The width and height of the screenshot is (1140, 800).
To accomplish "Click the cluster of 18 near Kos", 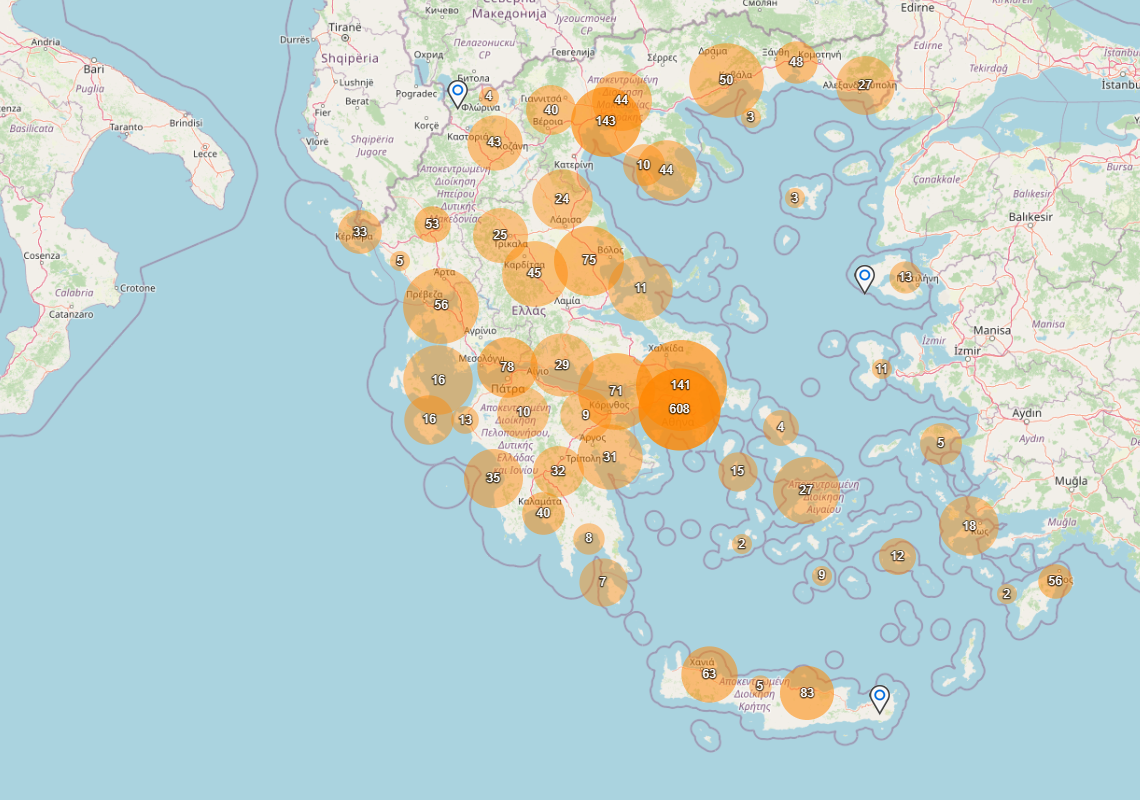I will (968, 524).
